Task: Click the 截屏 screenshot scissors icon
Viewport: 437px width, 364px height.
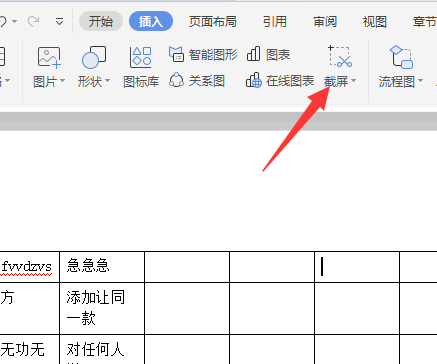Action: point(340,57)
